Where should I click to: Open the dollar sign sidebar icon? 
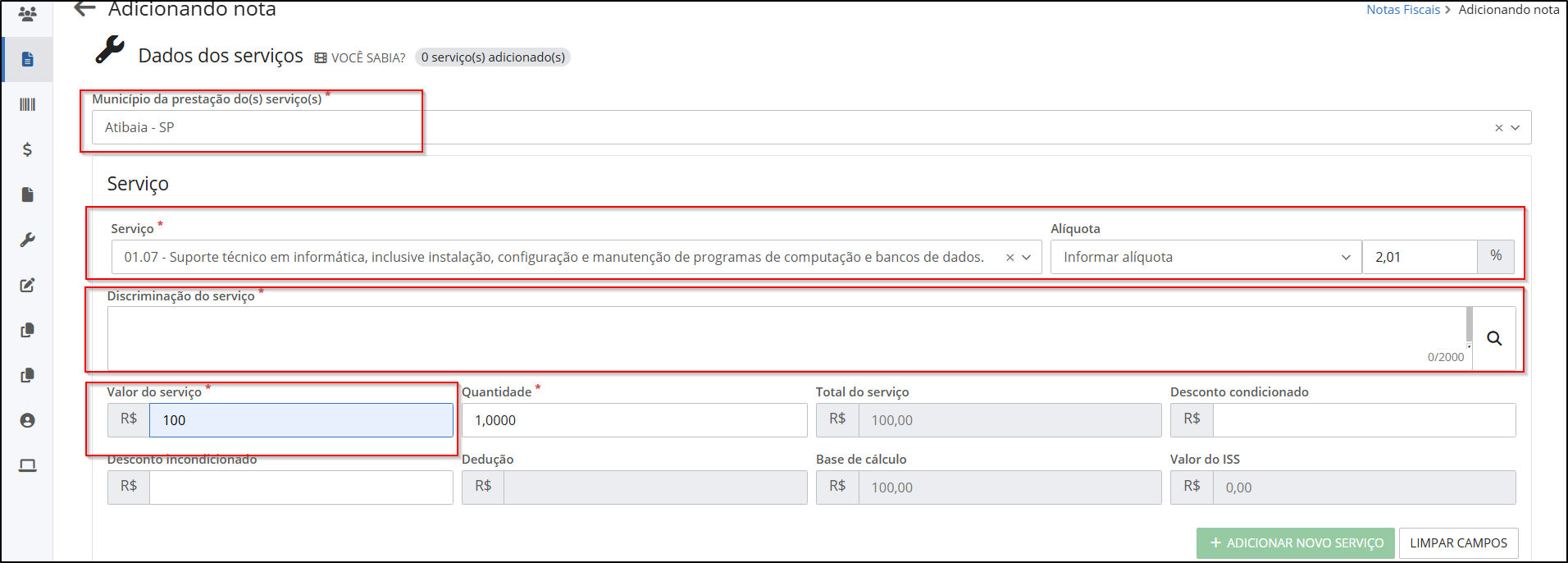coord(27,149)
